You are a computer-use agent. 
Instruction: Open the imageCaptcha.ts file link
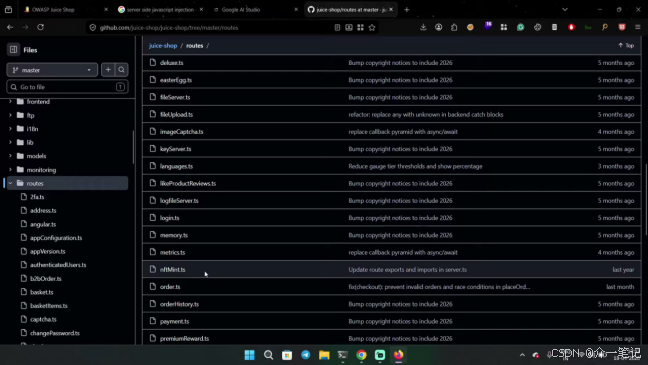pyautogui.click(x=181, y=132)
